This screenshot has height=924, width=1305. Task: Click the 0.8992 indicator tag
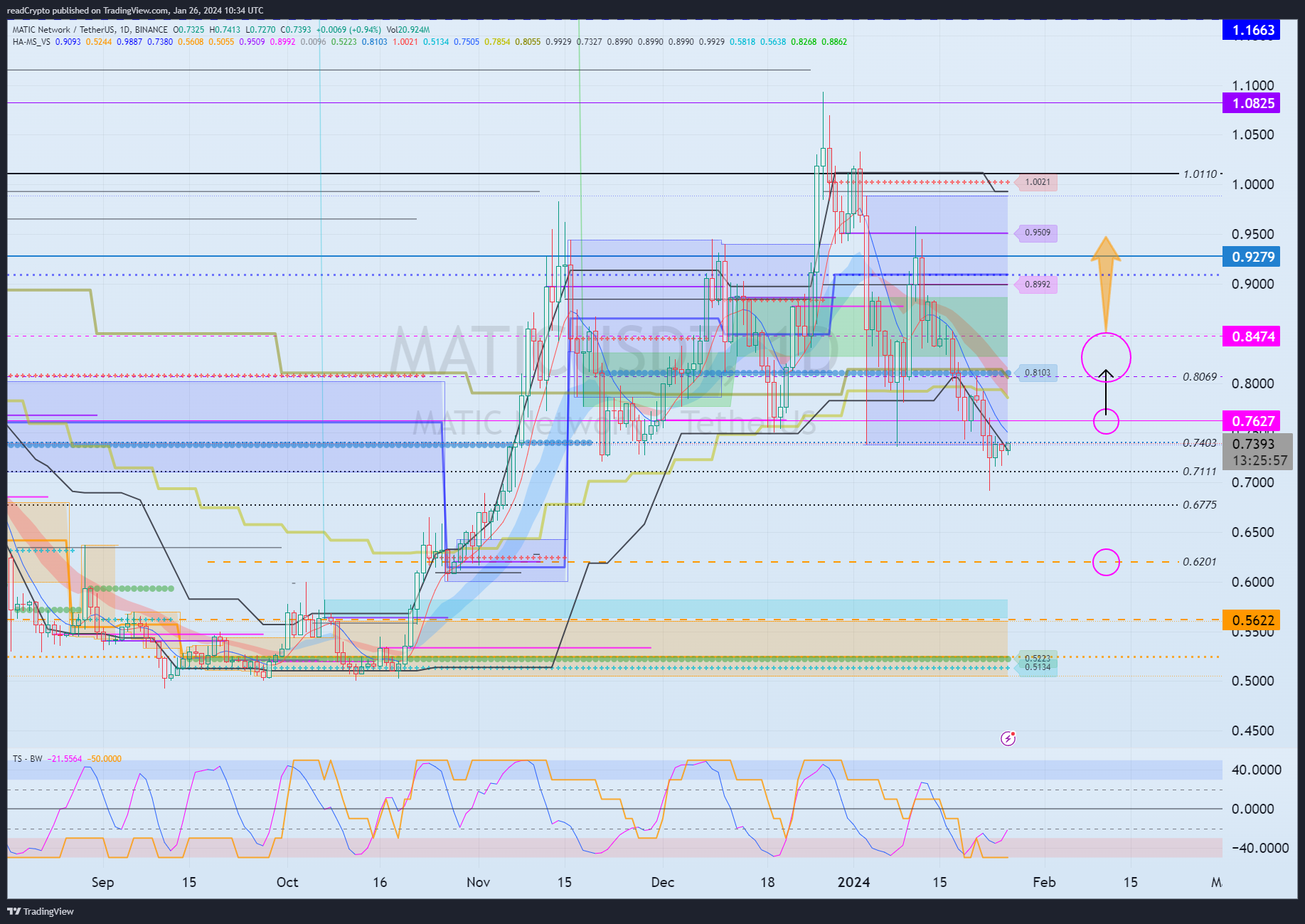coord(1036,285)
